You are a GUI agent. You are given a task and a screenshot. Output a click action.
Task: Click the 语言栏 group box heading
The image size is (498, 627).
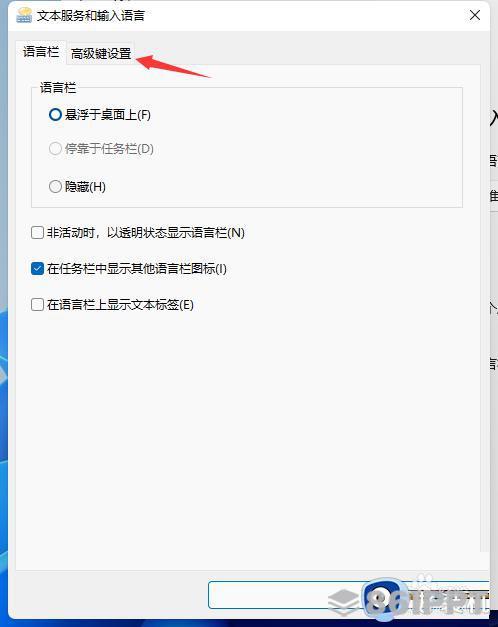click(58, 87)
